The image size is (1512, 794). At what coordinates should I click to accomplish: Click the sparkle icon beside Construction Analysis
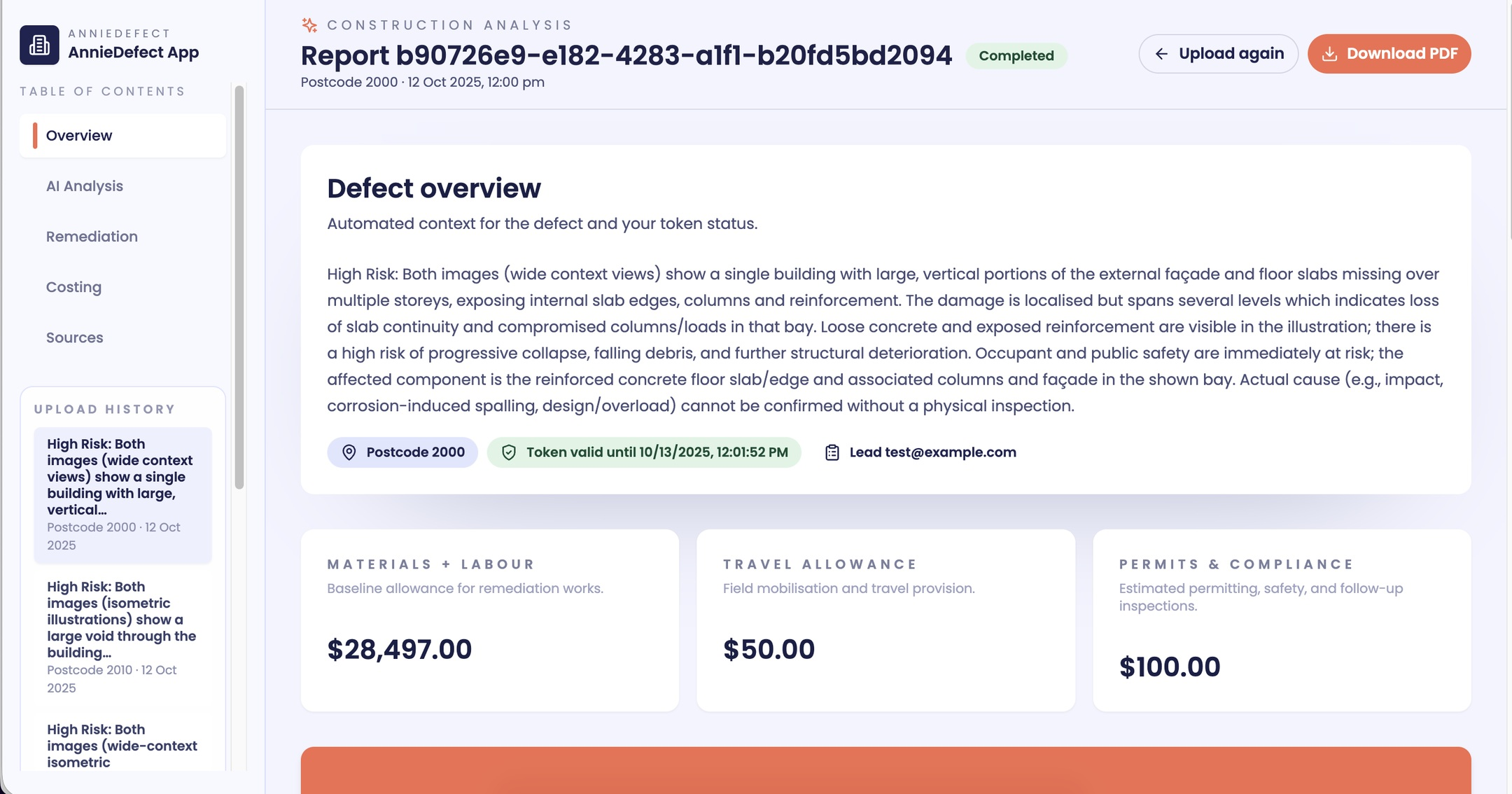[x=309, y=25]
